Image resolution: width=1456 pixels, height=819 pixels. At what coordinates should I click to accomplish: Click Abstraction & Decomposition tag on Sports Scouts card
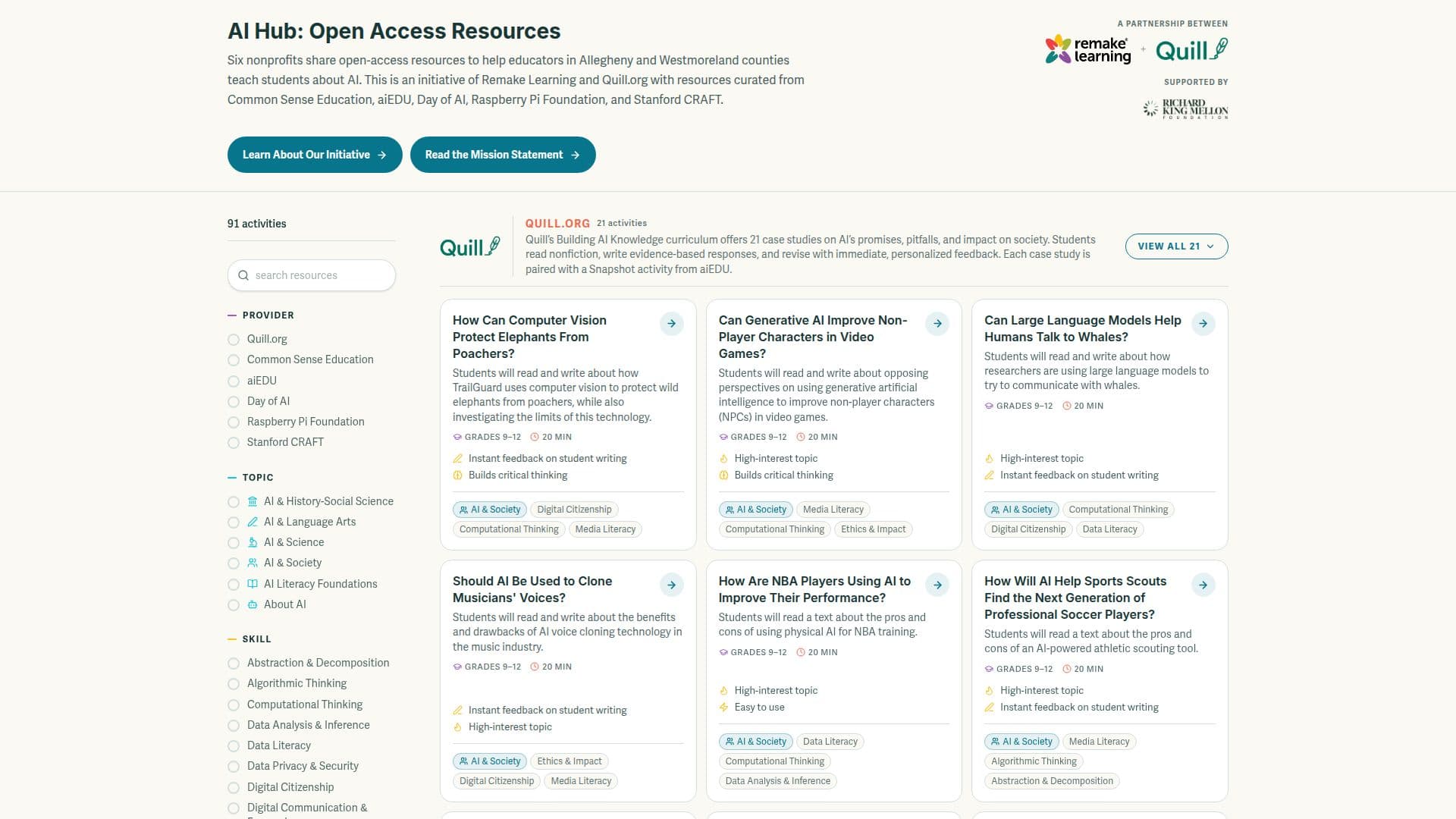(x=1052, y=781)
